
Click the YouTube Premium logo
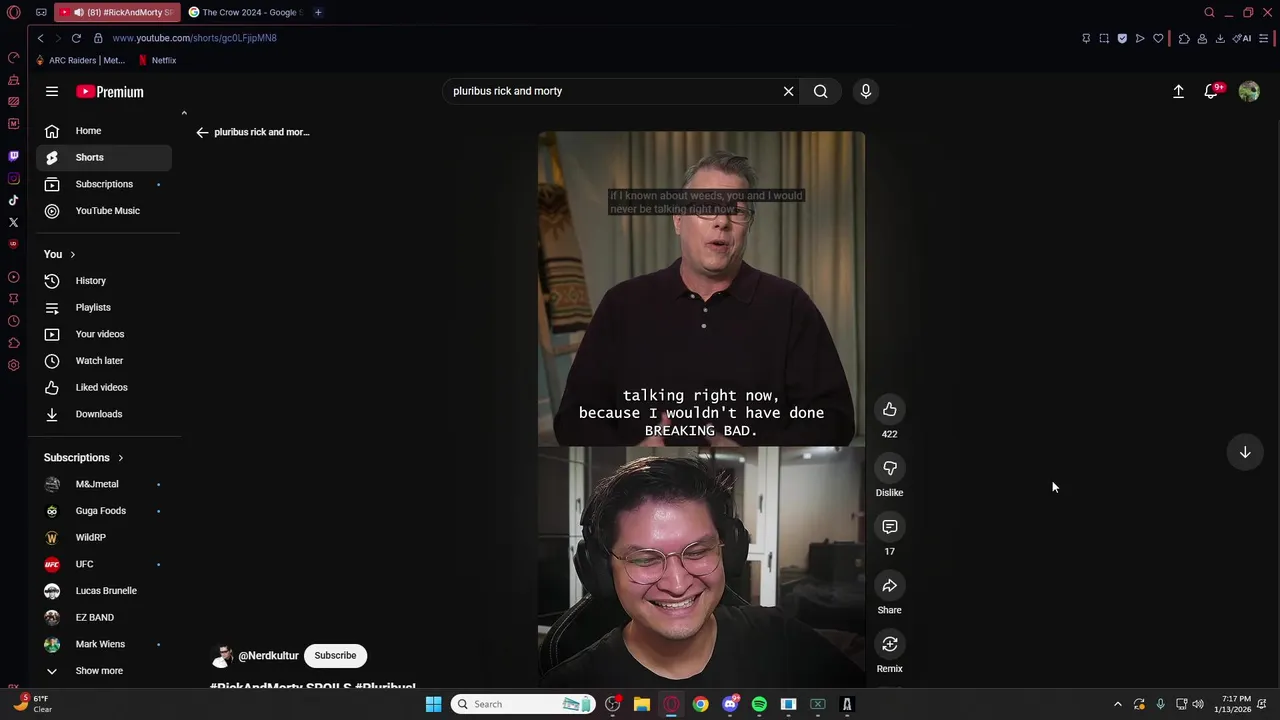click(110, 91)
